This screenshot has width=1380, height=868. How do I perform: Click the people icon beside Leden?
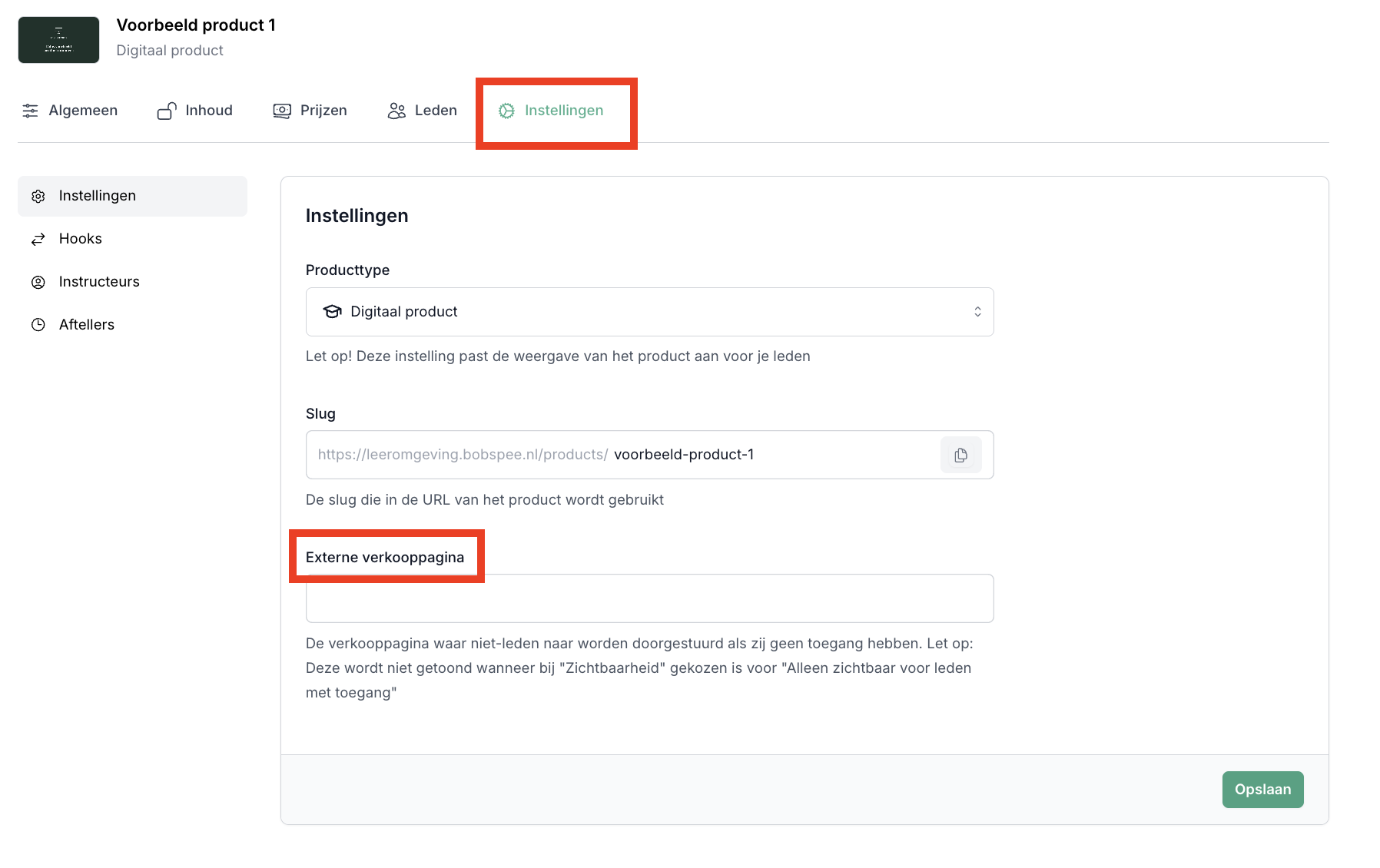(396, 111)
